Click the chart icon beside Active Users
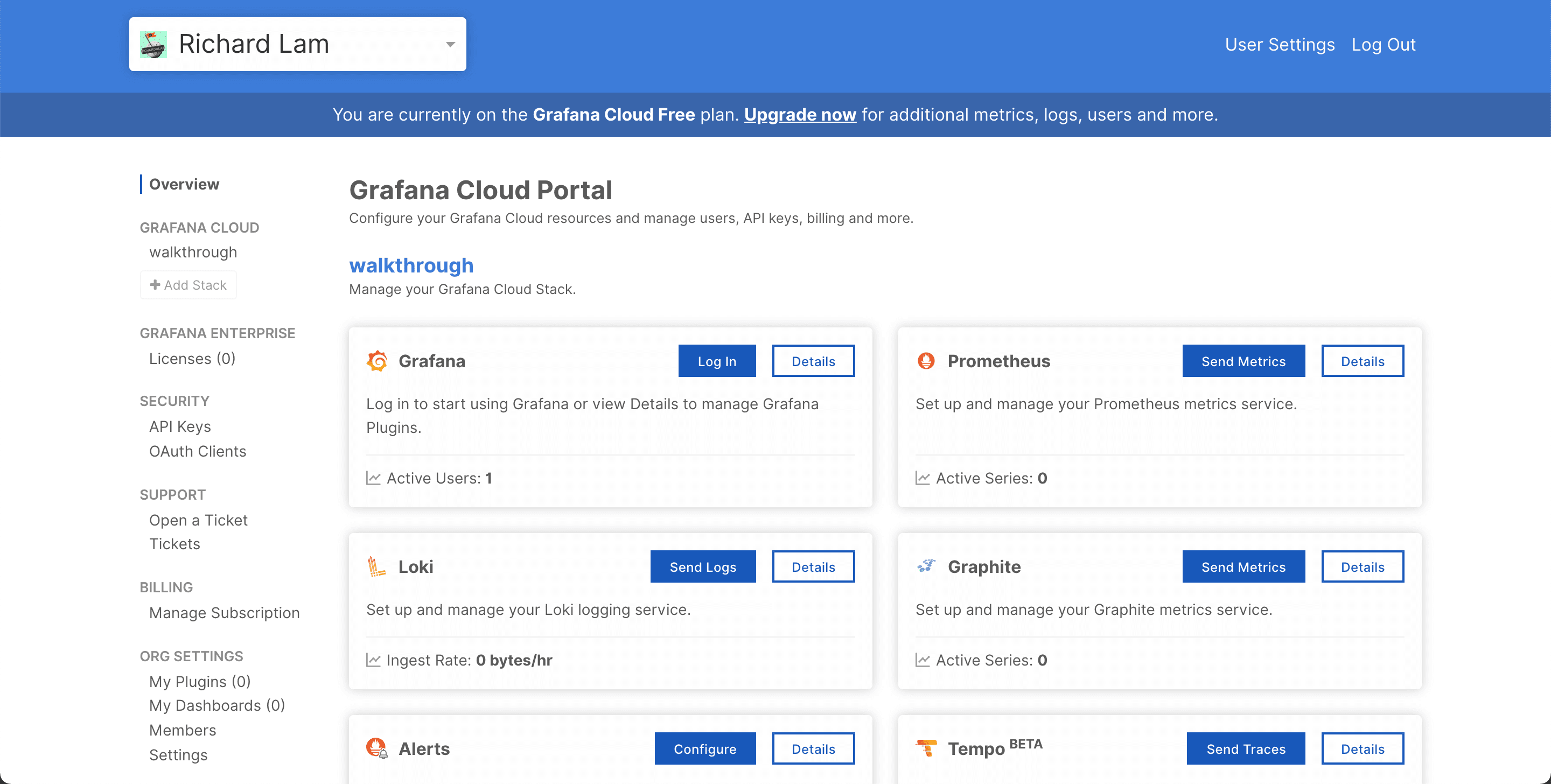1551x784 pixels. (x=373, y=478)
